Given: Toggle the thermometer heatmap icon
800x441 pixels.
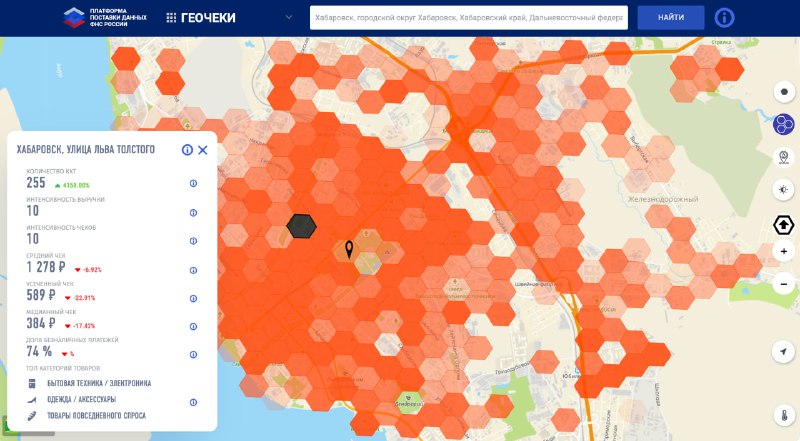Looking at the screenshot, I should coord(784,414).
